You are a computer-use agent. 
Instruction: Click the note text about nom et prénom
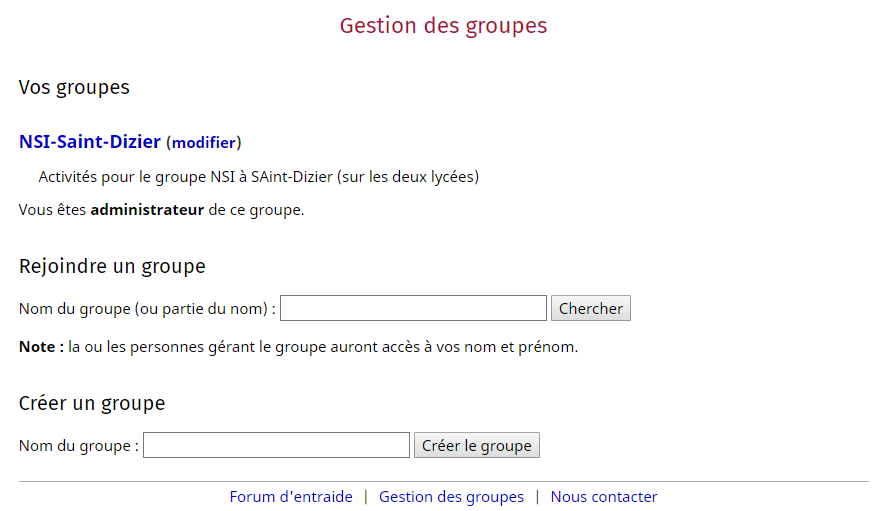(x=323, y=347)
